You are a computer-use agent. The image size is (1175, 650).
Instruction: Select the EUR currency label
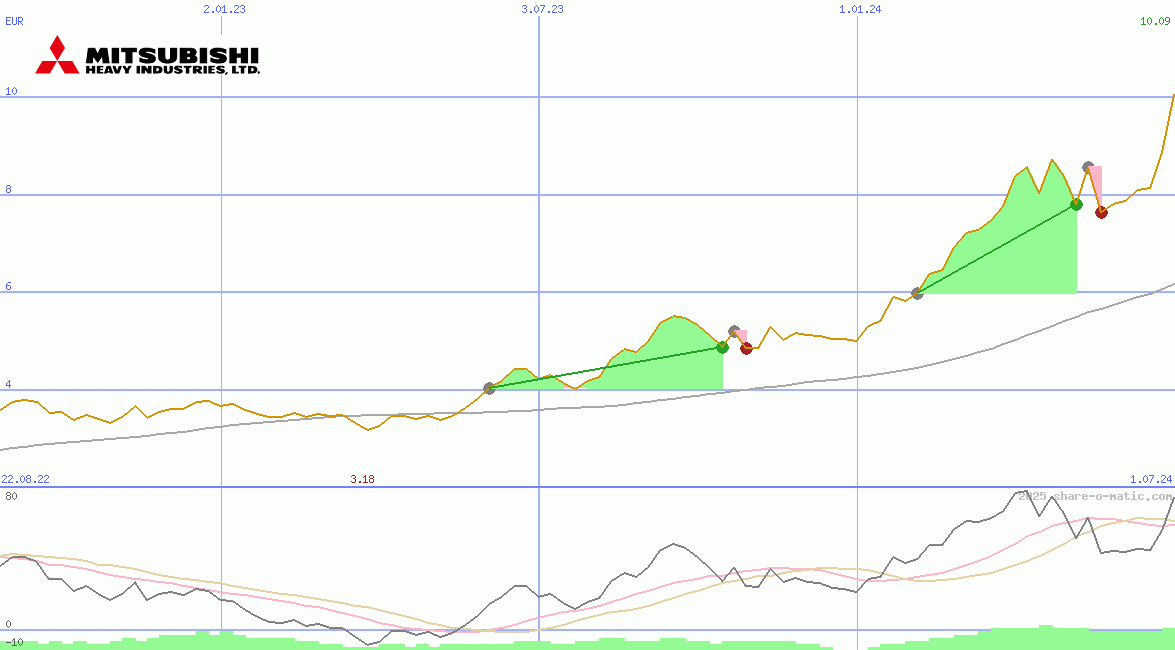tap(14, 22)
